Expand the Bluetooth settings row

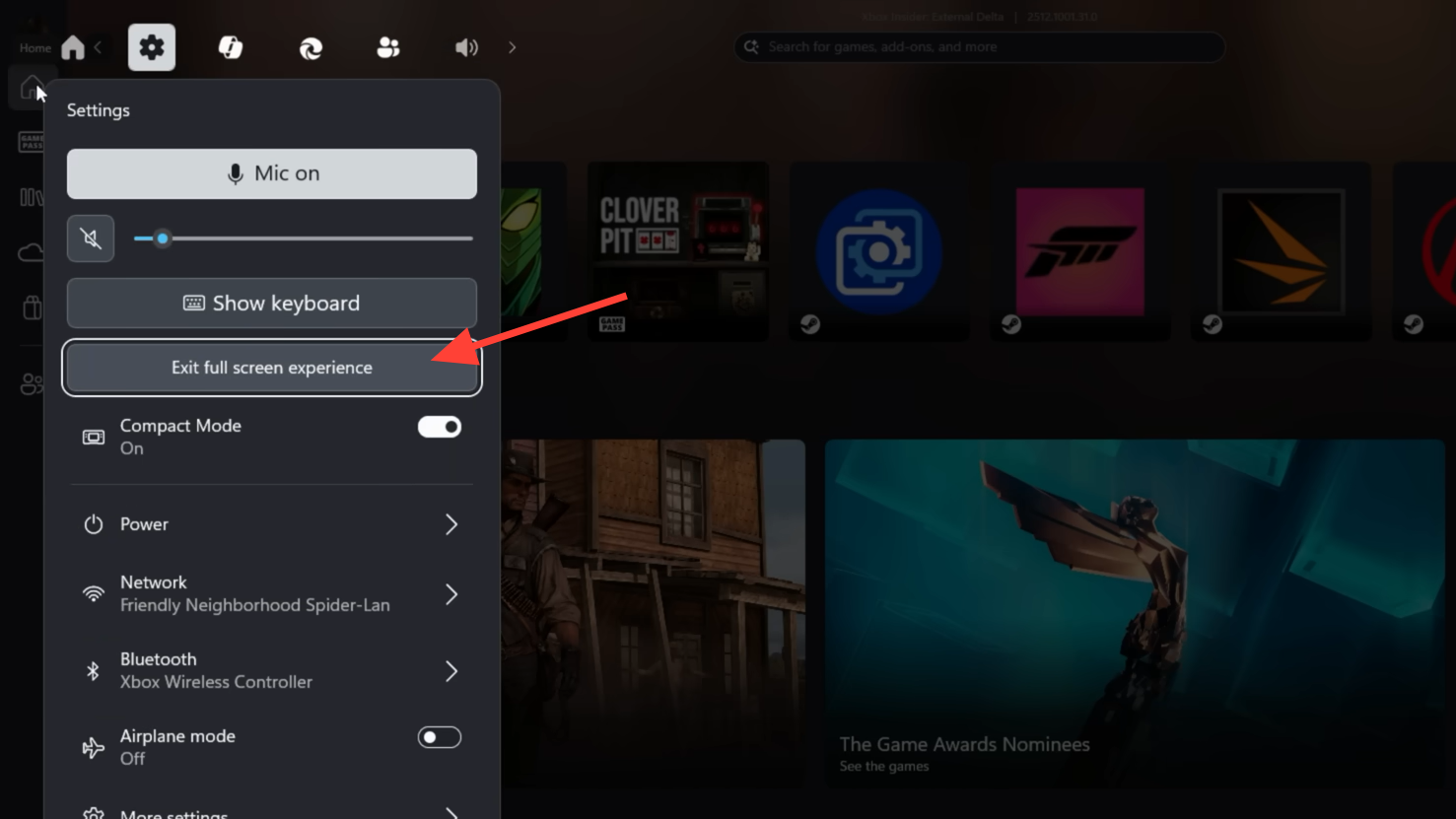point(272,670)
